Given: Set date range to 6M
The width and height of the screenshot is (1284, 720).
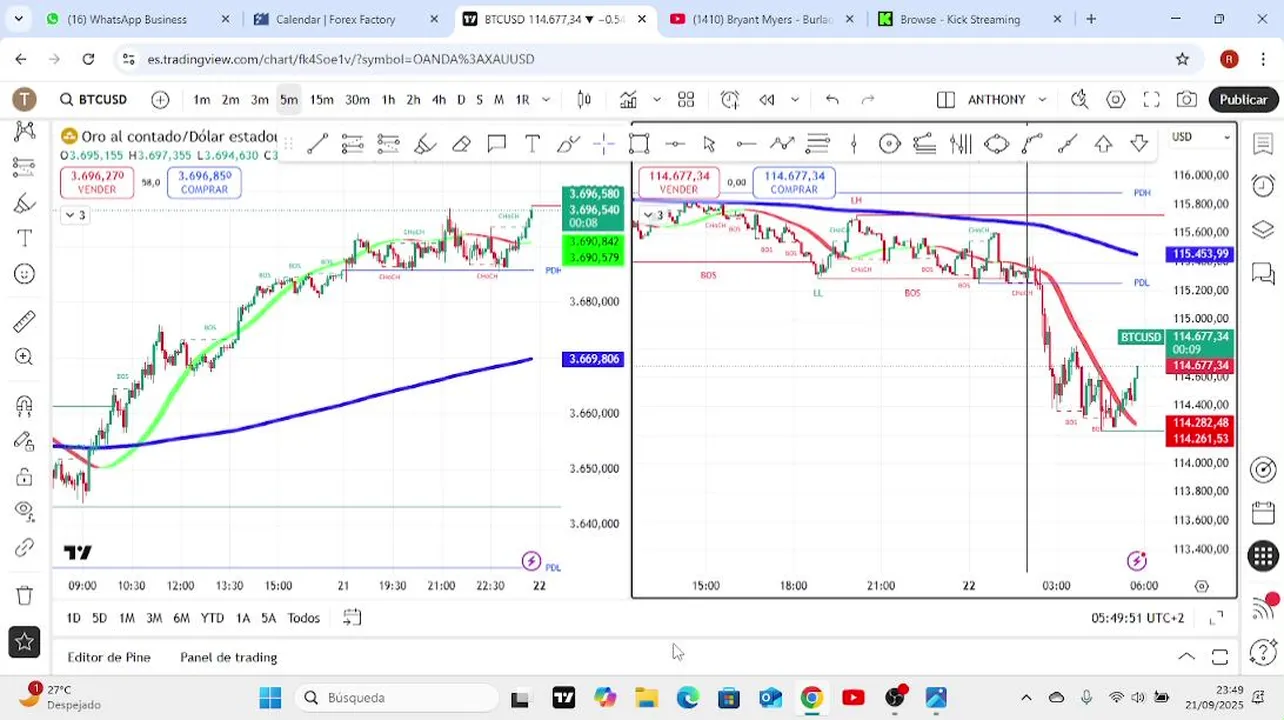Looking at the screenshot, I should (181, 618).
